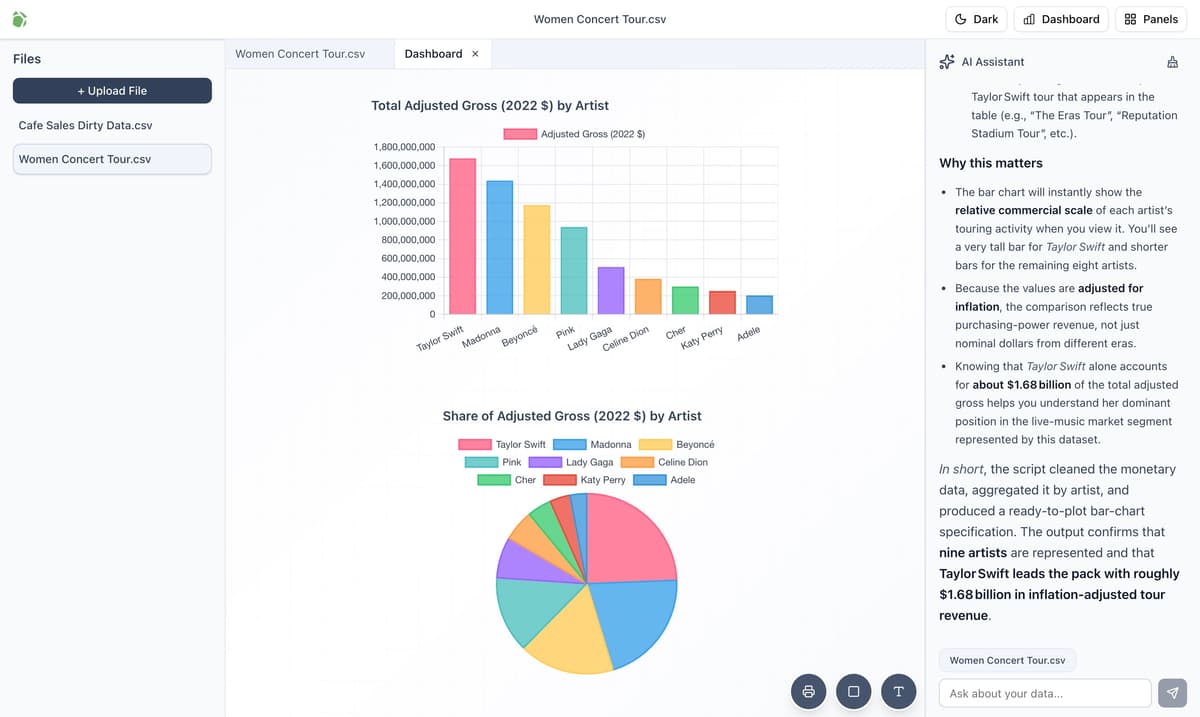The image size is (1200, 717).
Task: Send the chat message with paper-plane icon
Action: pos(1172,693)
